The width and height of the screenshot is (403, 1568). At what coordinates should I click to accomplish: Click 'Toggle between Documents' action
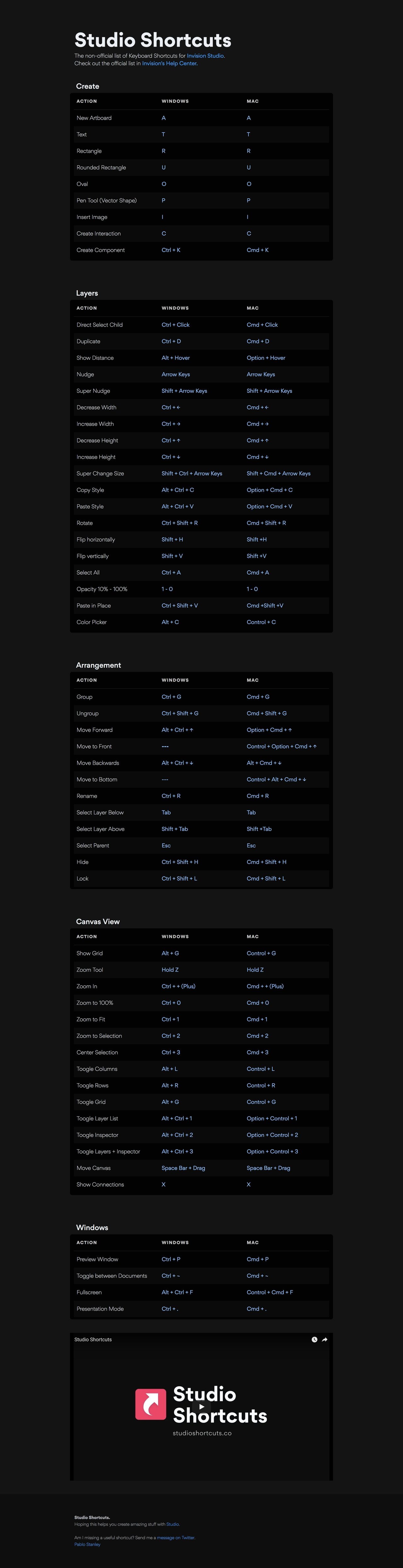click(x=112, y=1276)
